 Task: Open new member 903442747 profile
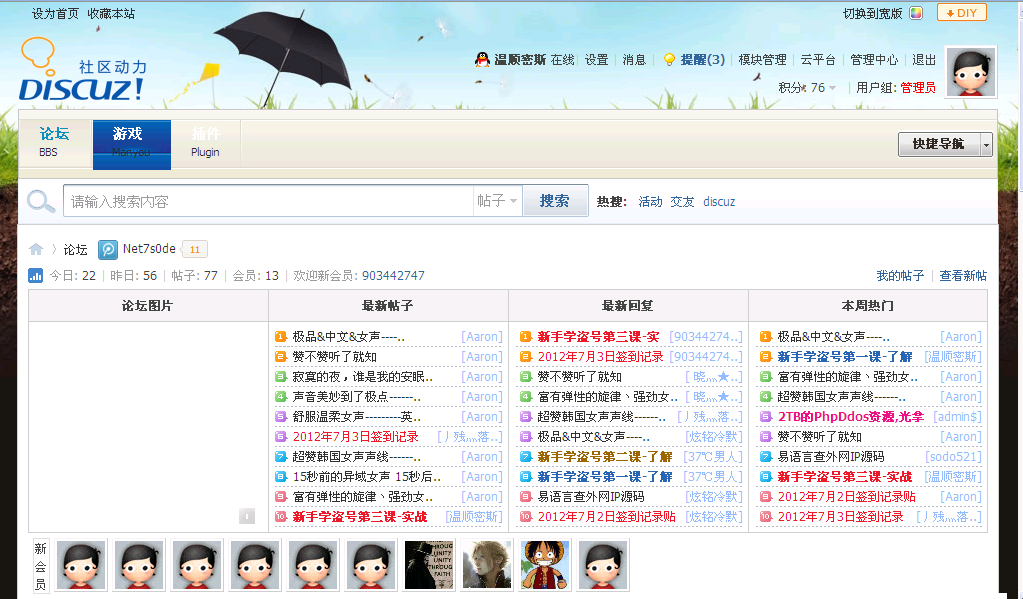393,275
